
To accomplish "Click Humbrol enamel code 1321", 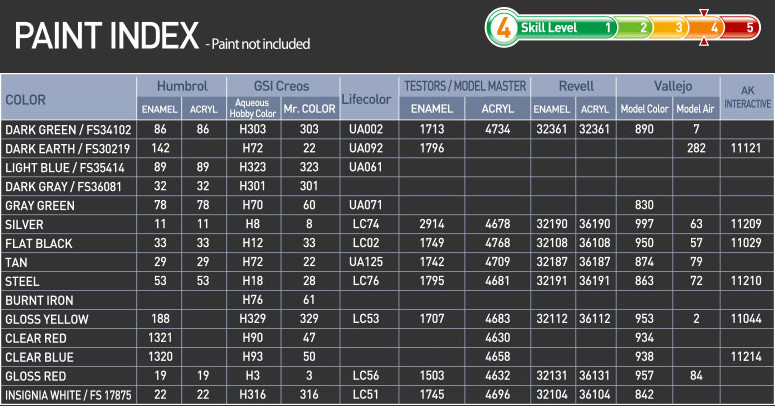I will (x=160, y=337).
